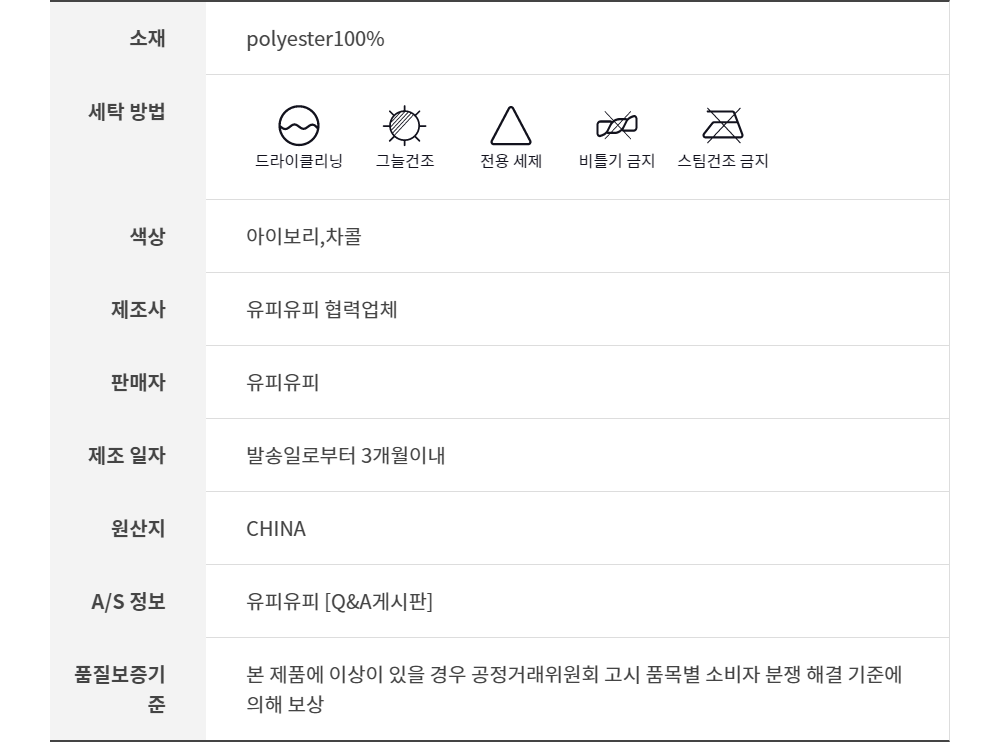The height and width of the screenshot is (742, 1000).
Task: Click the polyester100% material value
Action: (x=315, y=39)
